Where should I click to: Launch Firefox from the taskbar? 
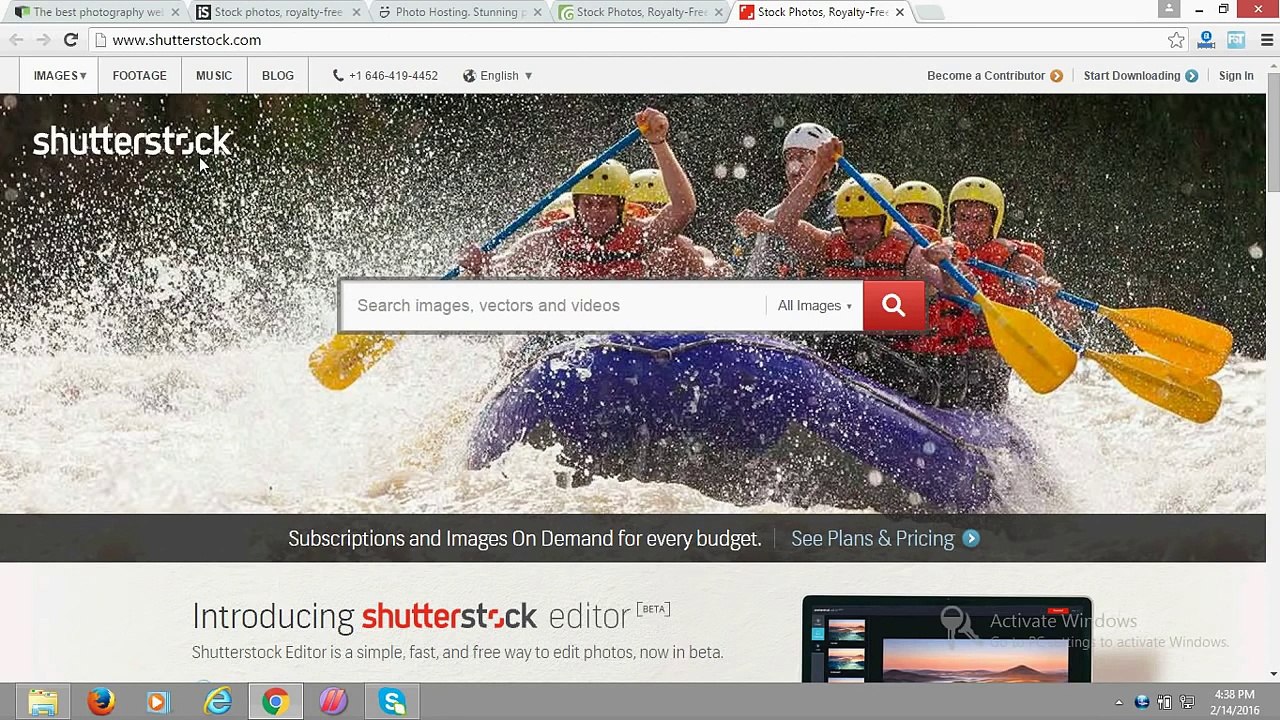coord(100,702)
